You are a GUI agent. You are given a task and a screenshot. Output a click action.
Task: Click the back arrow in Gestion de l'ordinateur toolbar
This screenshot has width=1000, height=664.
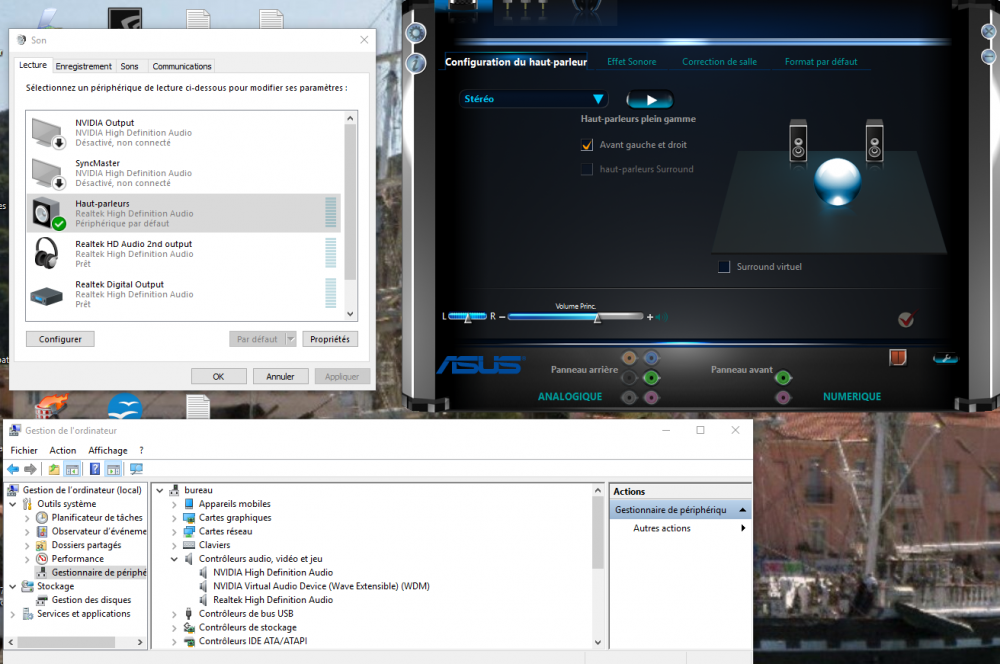13,469
